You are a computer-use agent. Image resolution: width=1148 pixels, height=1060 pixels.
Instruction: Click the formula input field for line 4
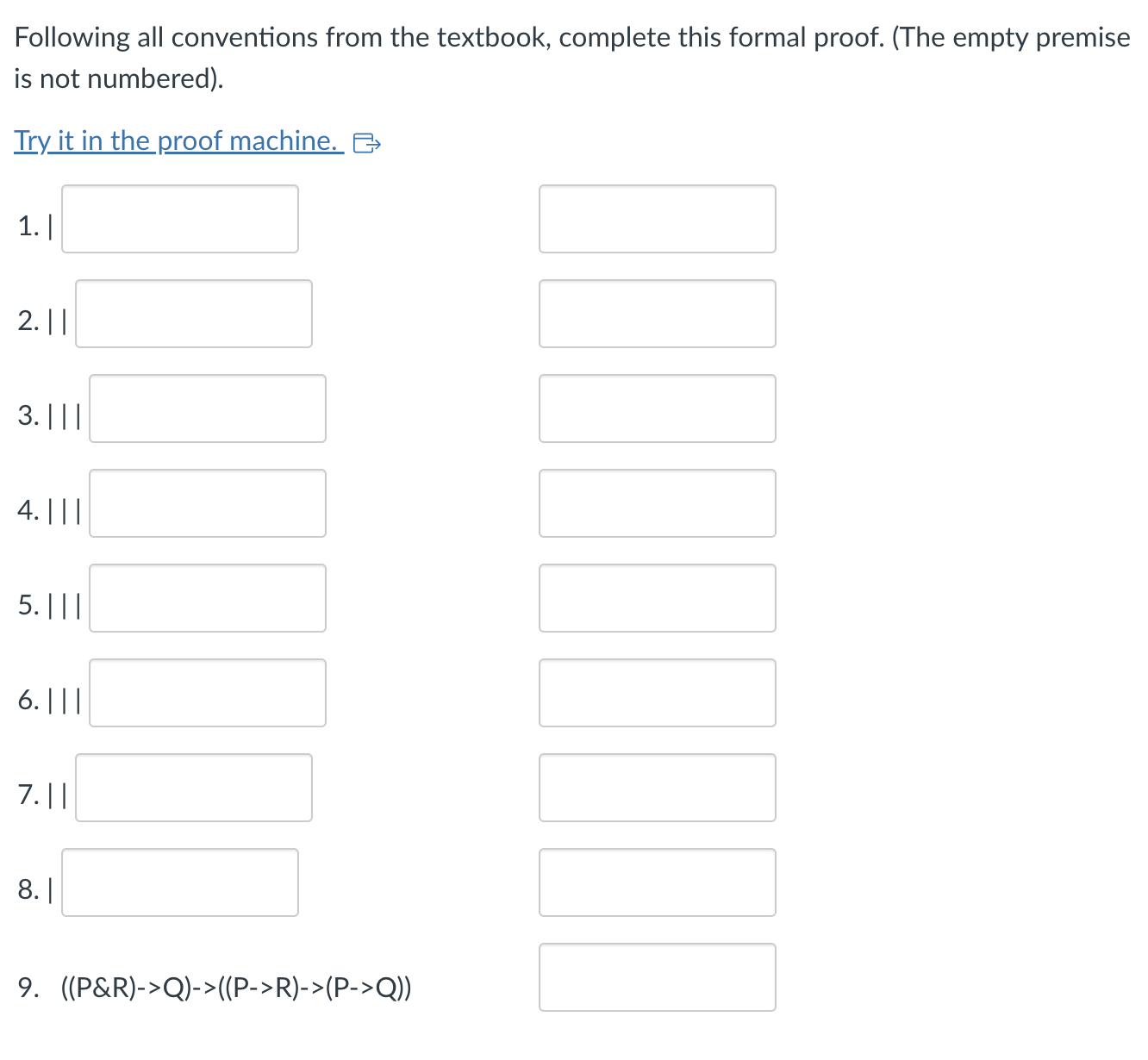pyautogui.click(x=207, y=503)
